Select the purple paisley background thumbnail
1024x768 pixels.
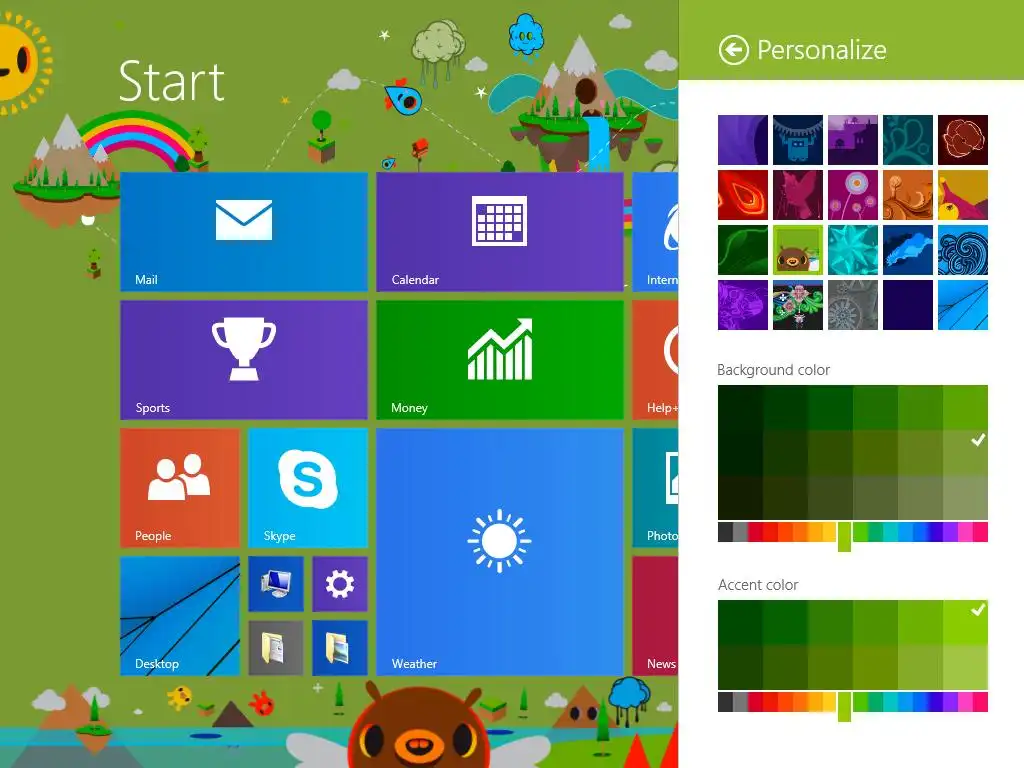[x=743, y=305]
